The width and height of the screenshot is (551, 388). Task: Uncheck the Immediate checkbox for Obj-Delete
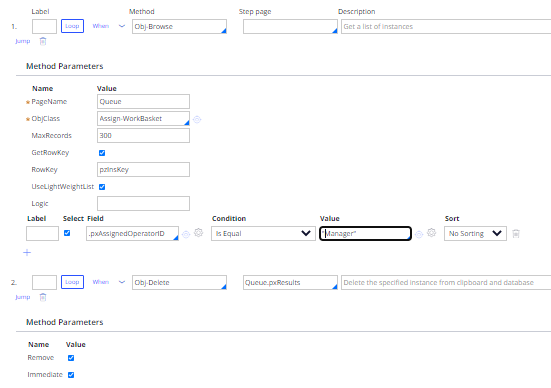(x=71, y=375)
